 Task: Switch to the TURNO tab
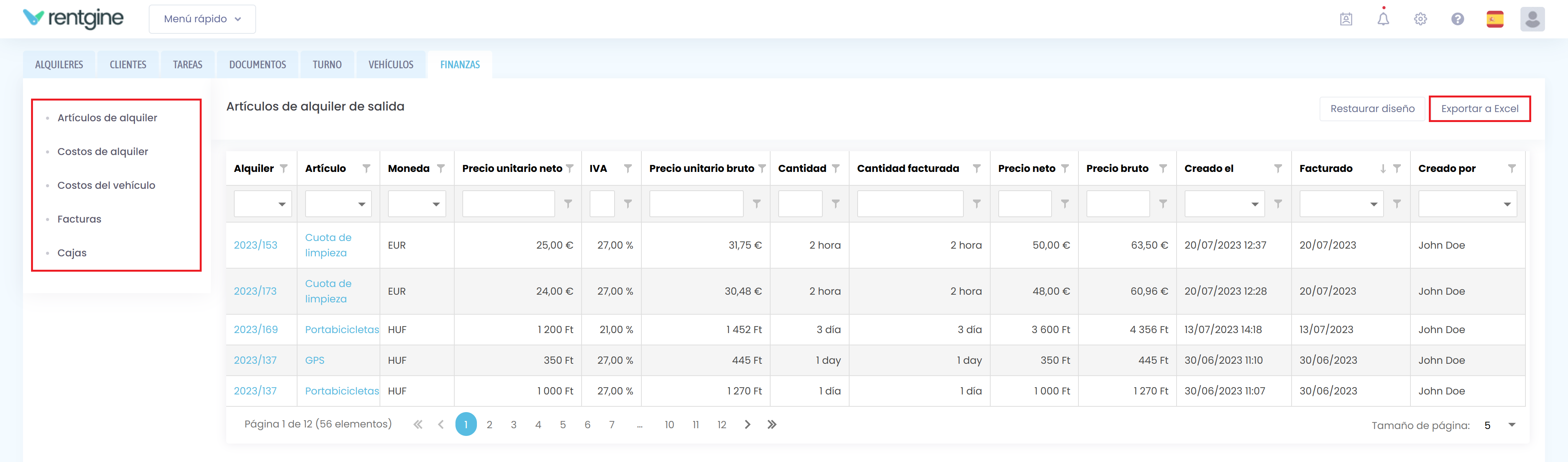(x=327, y=64)
